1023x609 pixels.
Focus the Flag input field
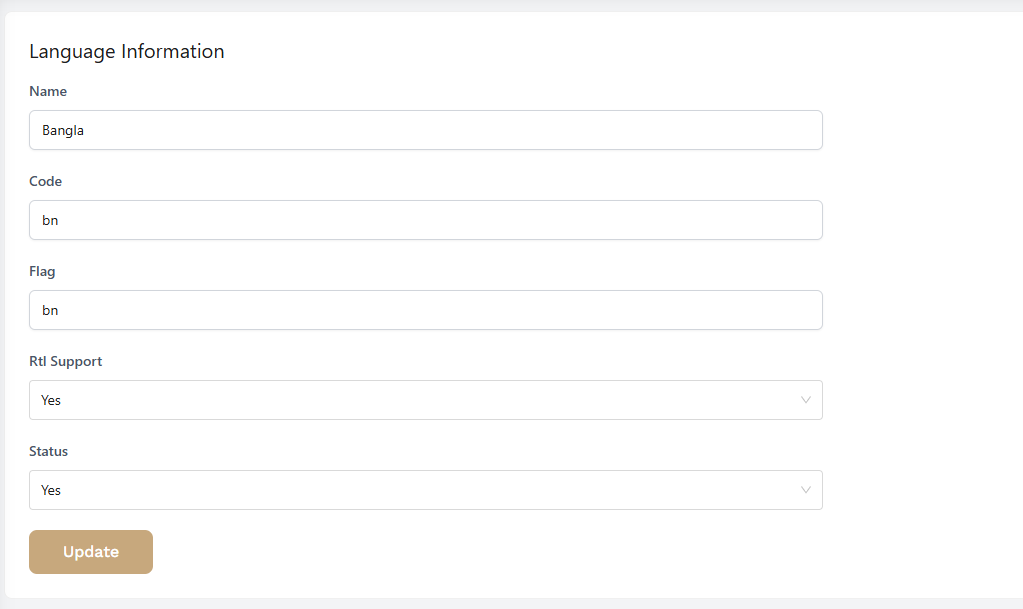point(425,310)
